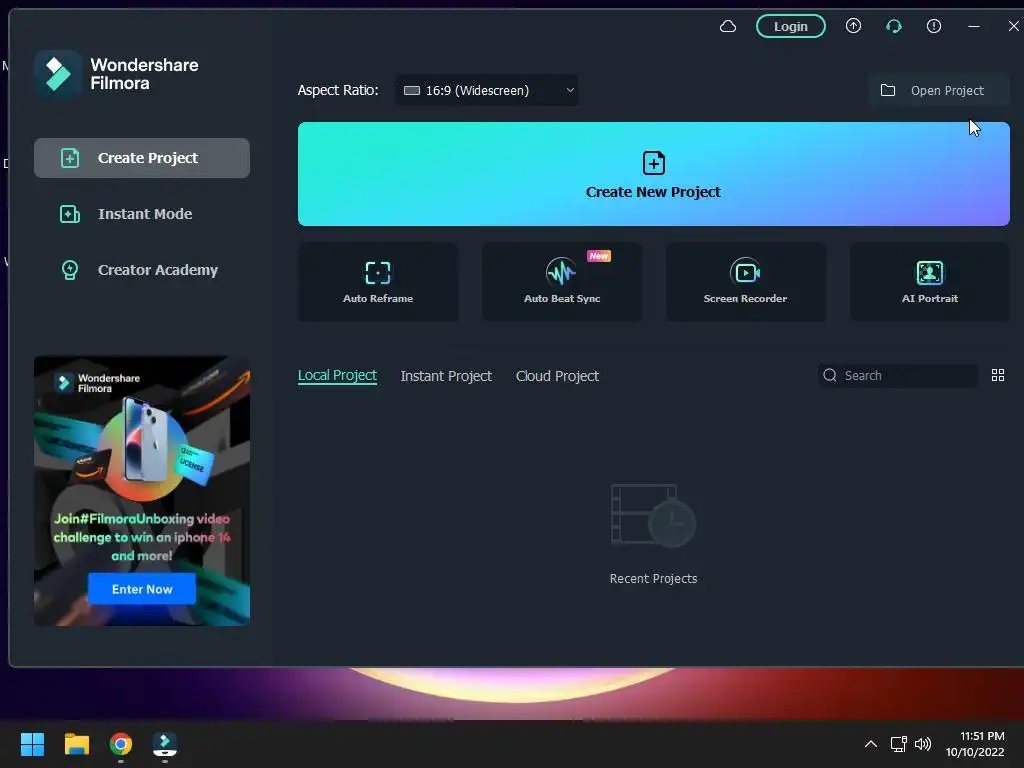Open the cloud storage icon
Viewport: 1024px width, 768px height.
(728, 27)
